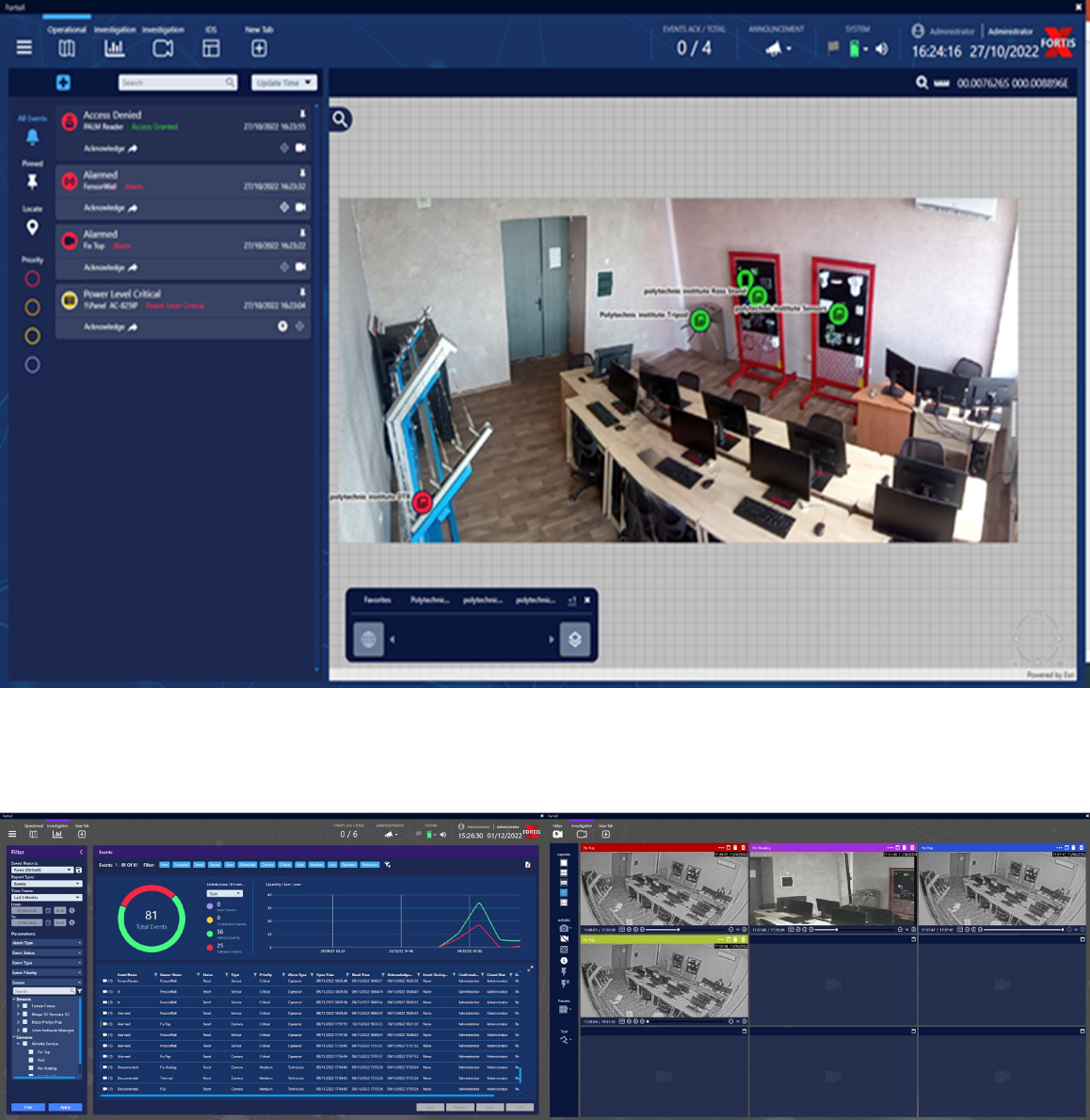
Task: Select the single-view layout in video window
Action: coord(564,863)
